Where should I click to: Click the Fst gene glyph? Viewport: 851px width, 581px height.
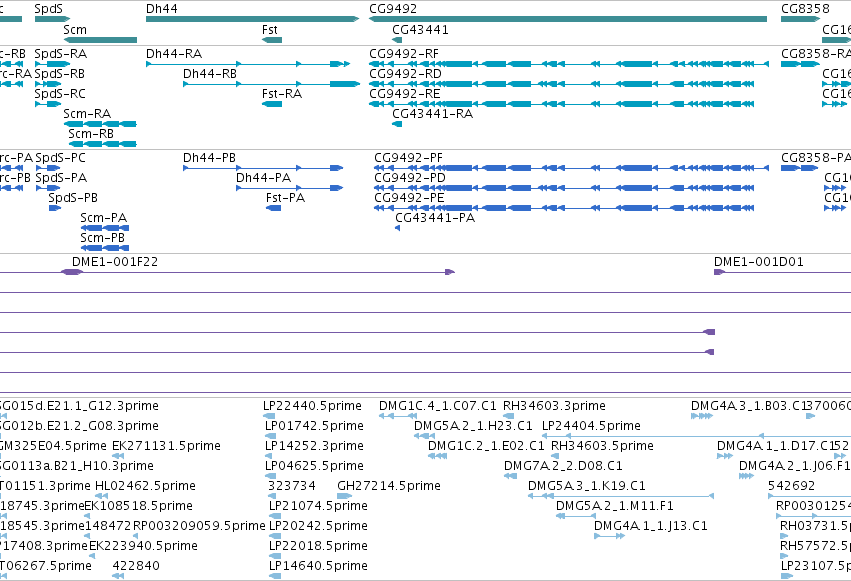pyautogui.click(x=272, y=40)
